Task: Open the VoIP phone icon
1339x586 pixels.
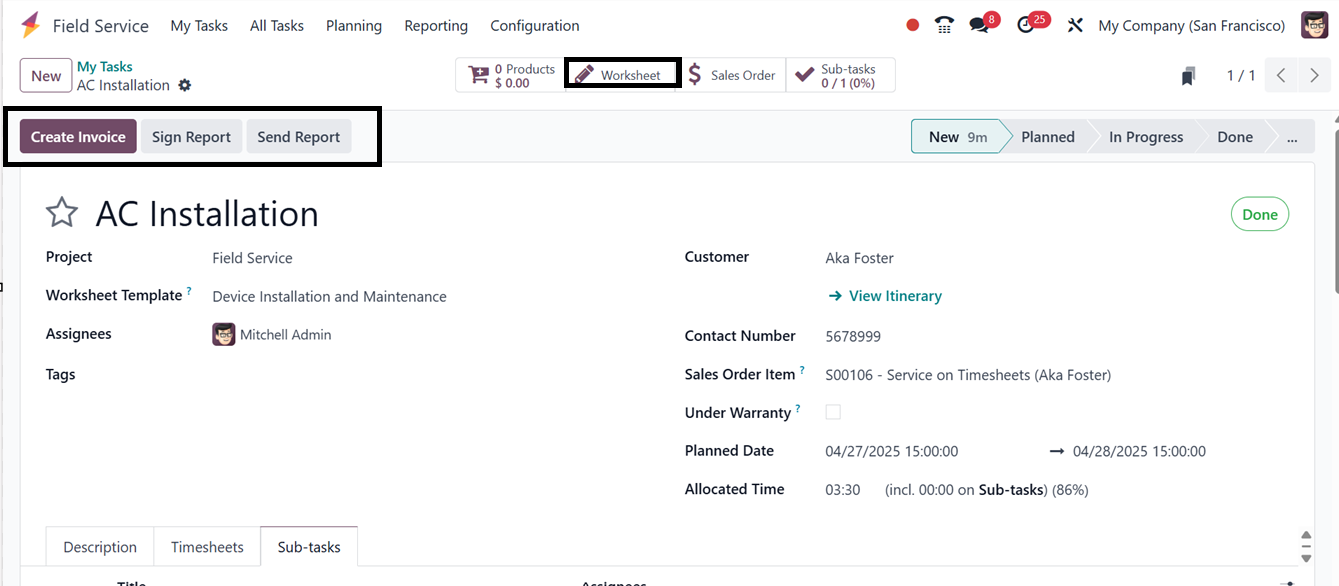Action: coord(944,26)
